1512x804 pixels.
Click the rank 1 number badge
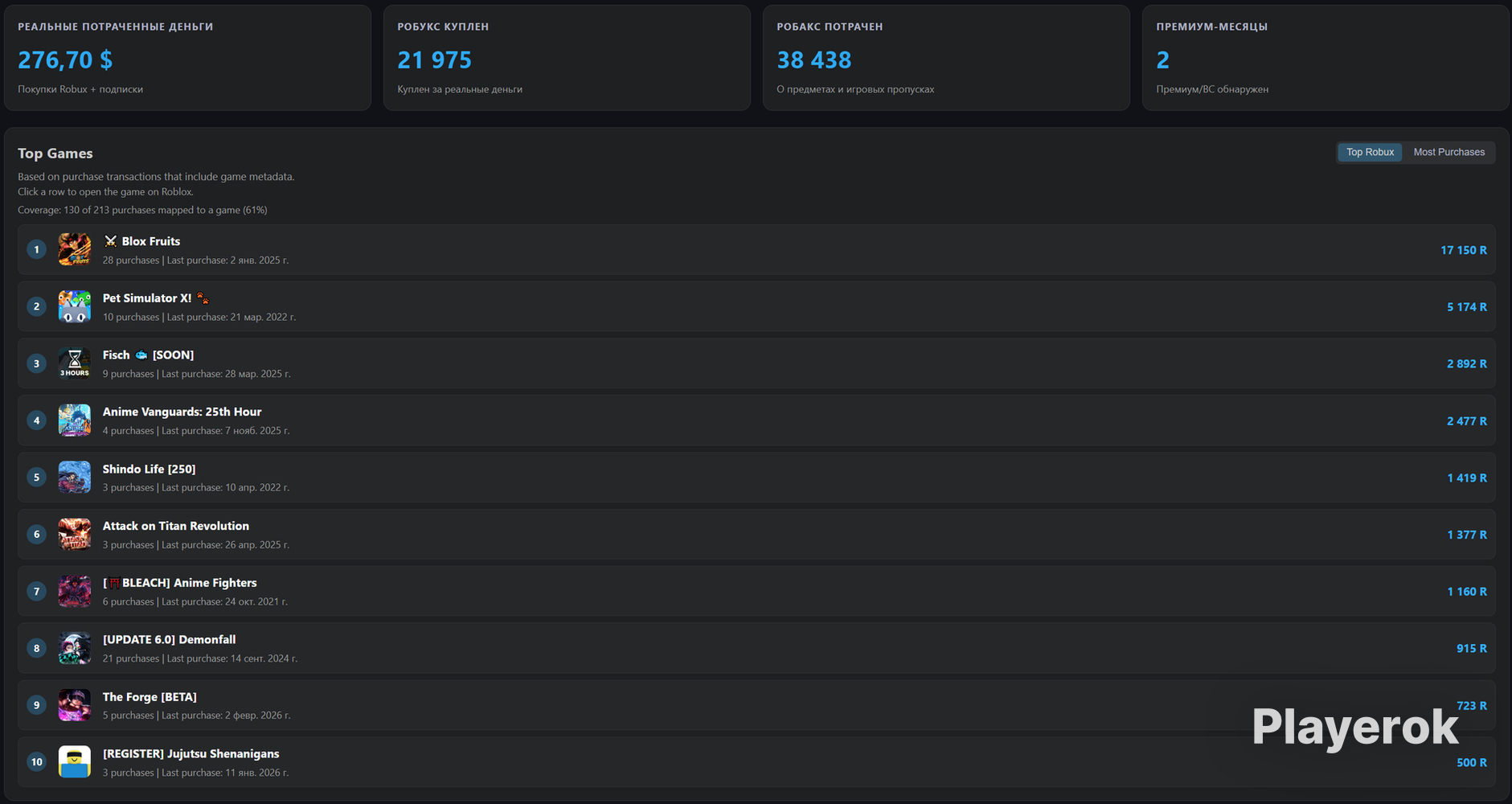(36, 249)
